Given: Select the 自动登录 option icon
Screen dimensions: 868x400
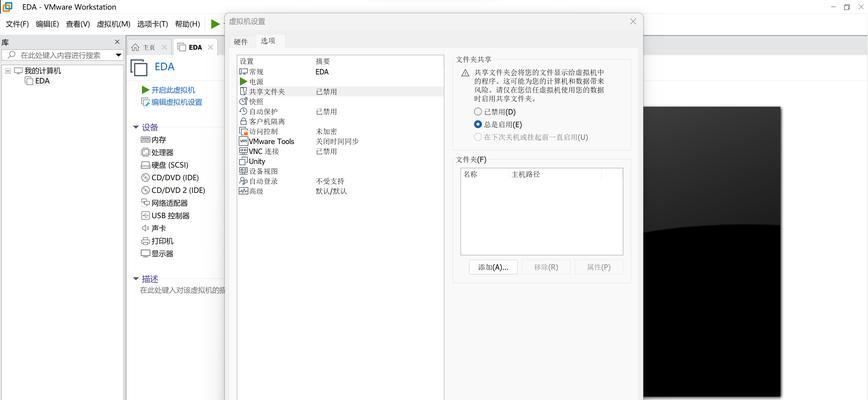Looking at the screenshot, I should point(243,181).
